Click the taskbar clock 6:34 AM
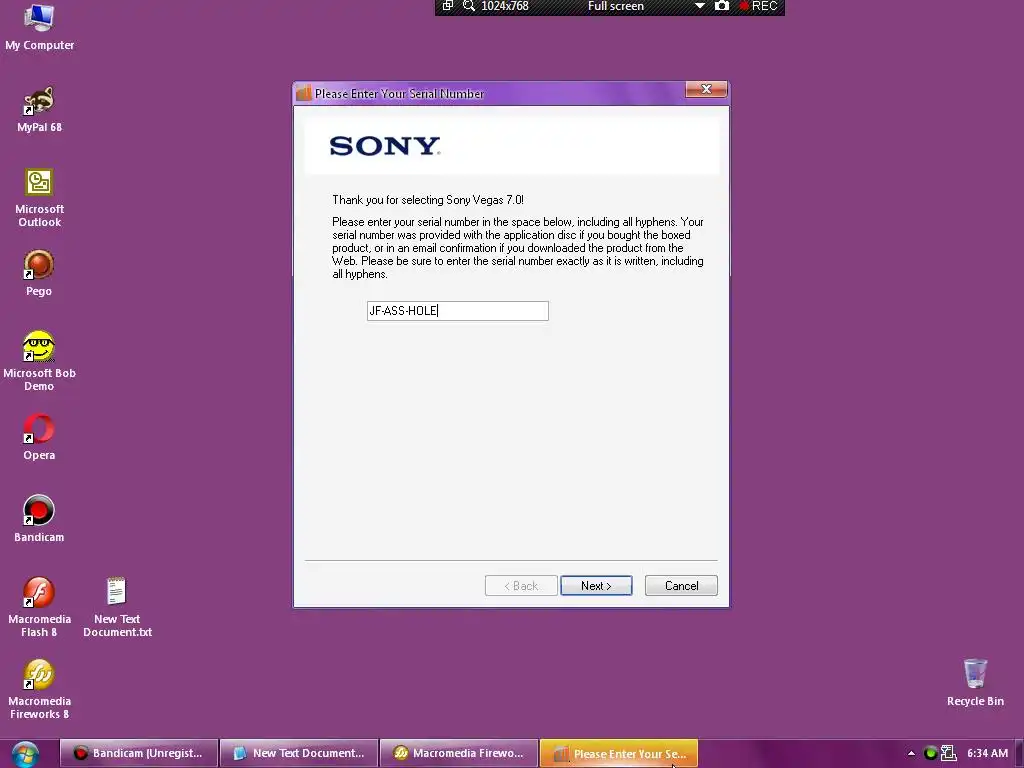This screenshot has width=1024, height=768. (987, 754)
